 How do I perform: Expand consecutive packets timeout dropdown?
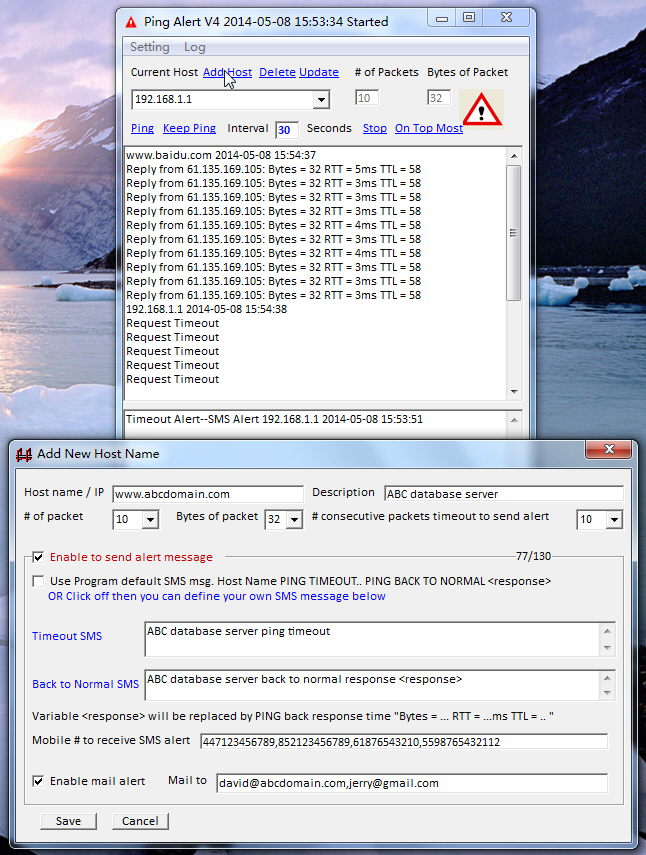coord(614,520)
